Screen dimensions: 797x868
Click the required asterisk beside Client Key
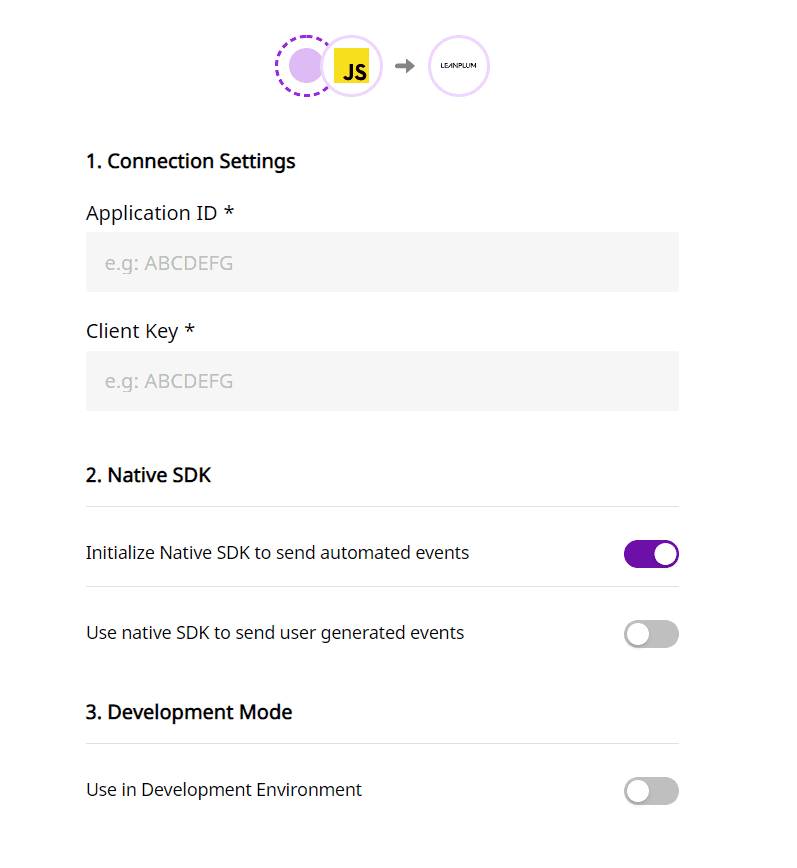[x=190, y=329]
